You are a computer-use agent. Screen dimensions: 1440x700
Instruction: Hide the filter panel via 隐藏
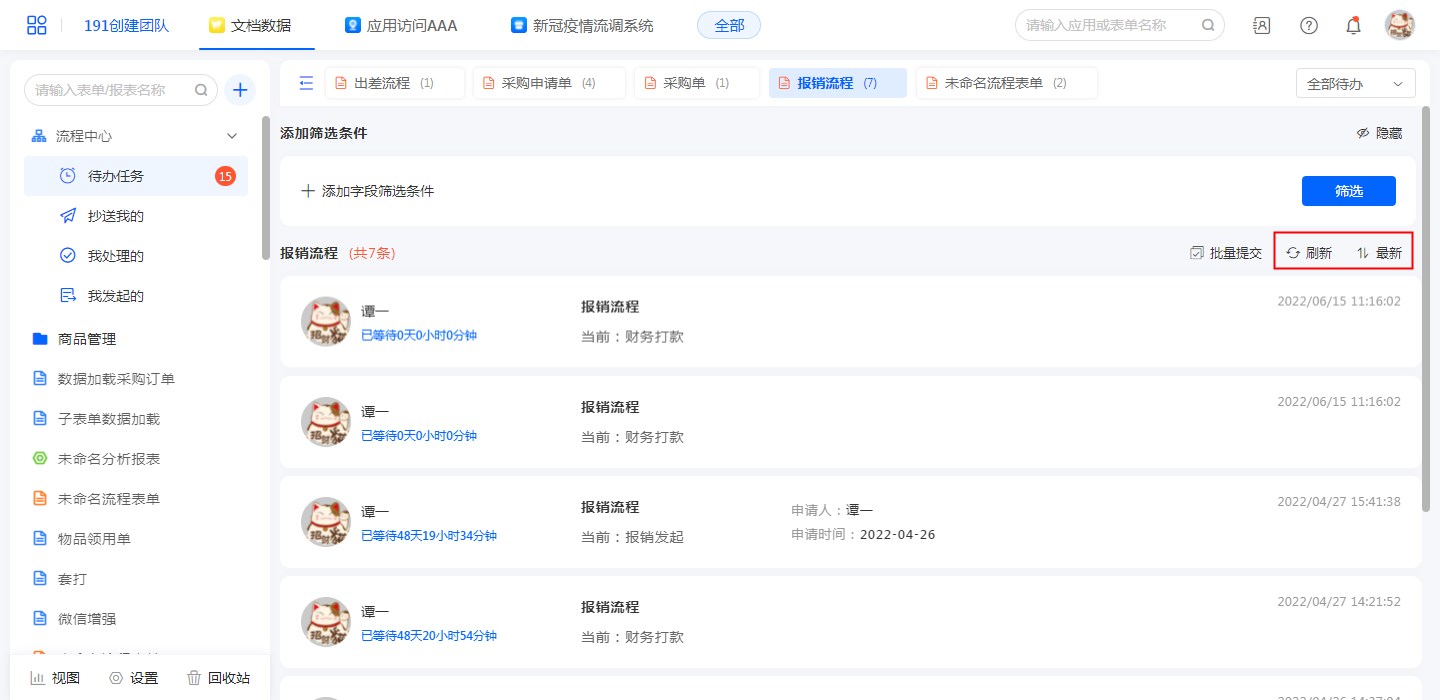click(x=1379, y=133)
